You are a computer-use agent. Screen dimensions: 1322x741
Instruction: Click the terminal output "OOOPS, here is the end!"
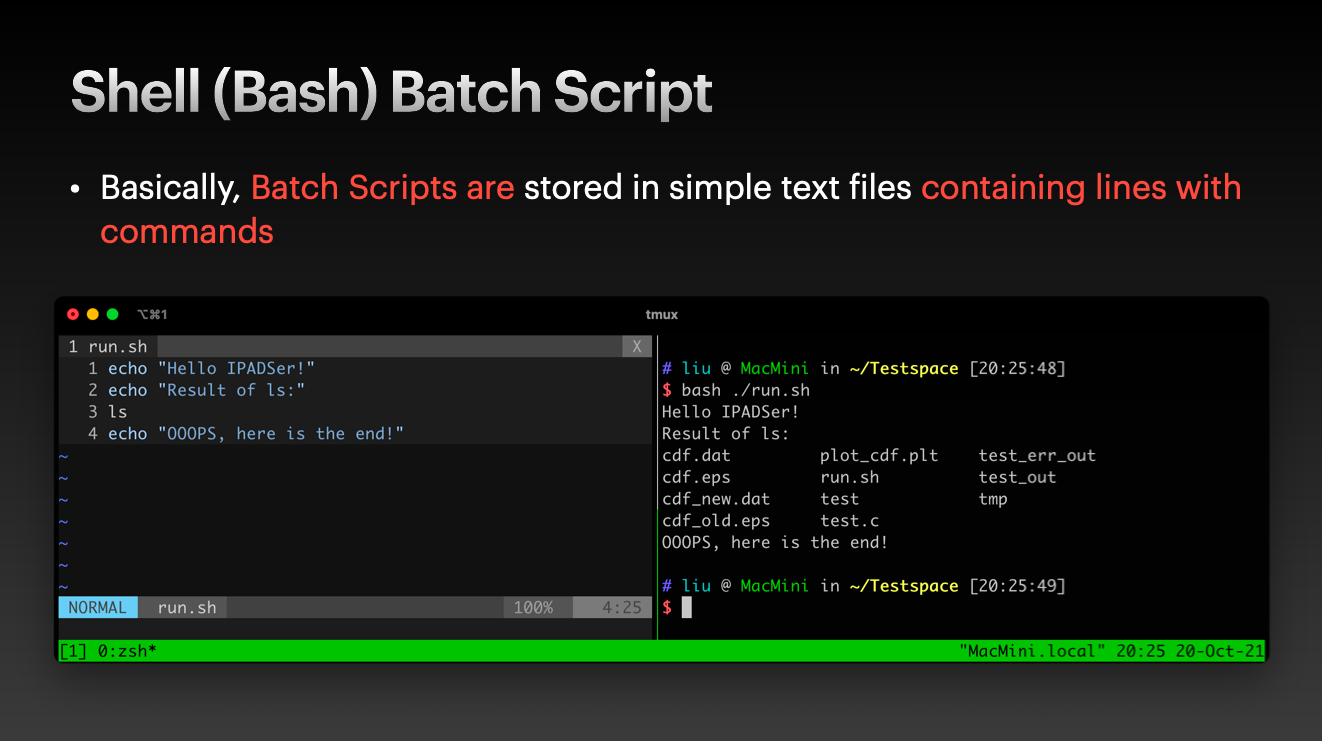click(x=775, y=543)
